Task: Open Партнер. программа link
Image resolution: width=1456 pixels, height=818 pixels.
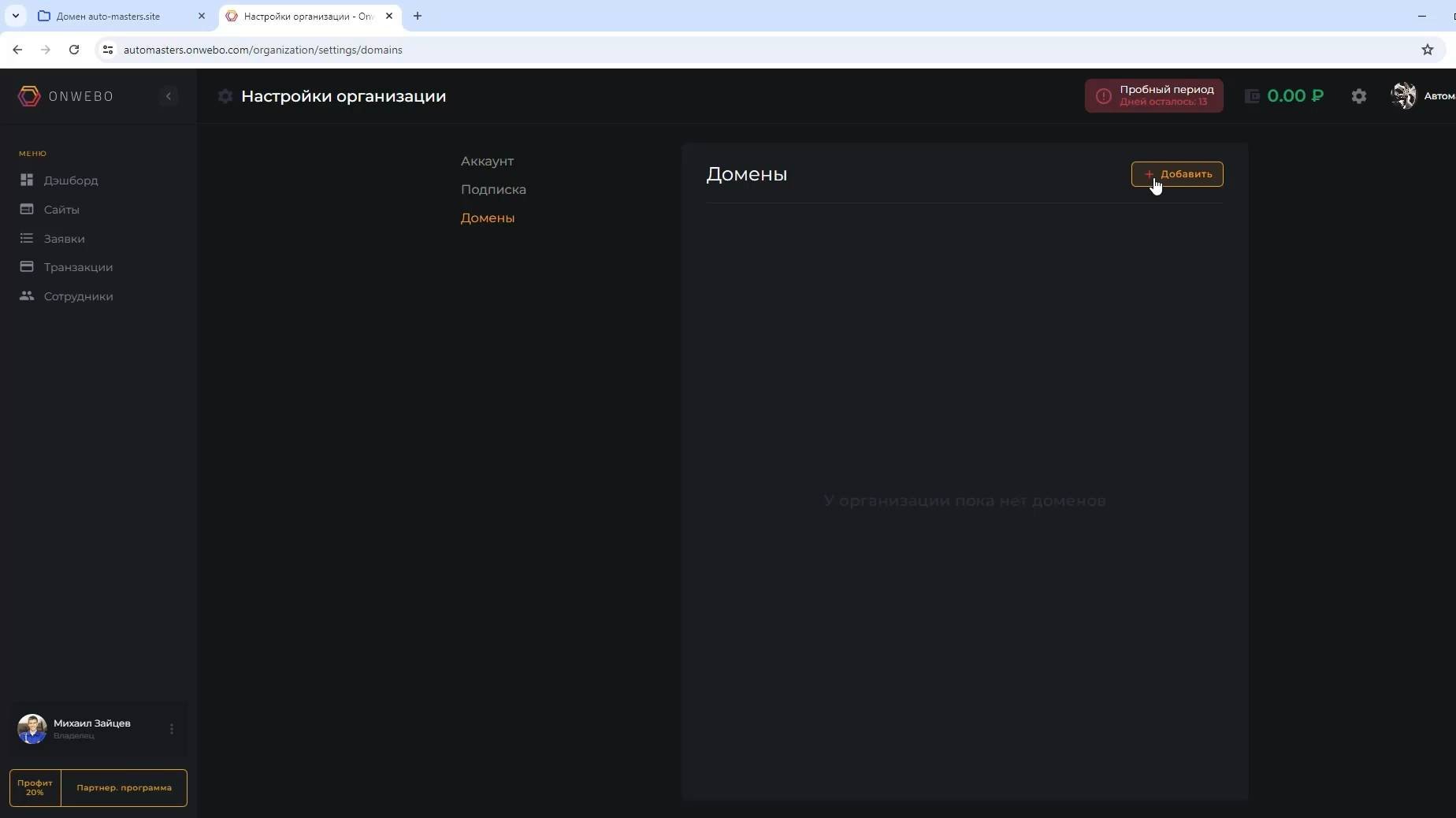Action: click(124, 788)
